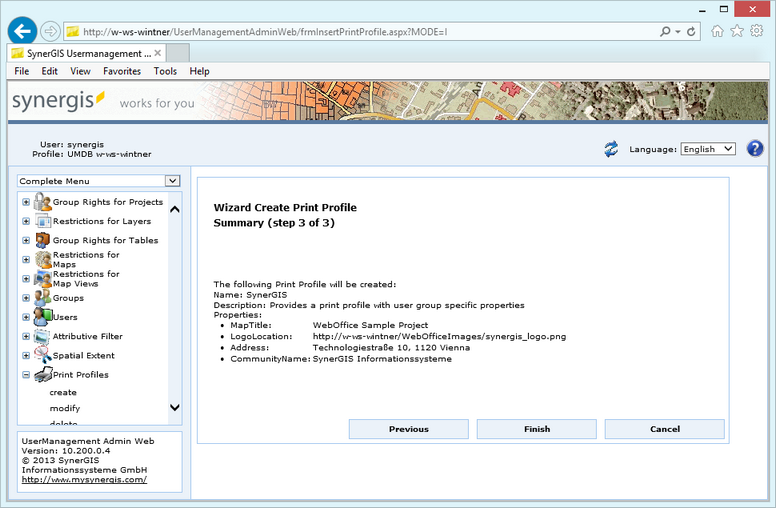
Task: Expand the Attributive Filter node
Action: (x=26, y=336)
